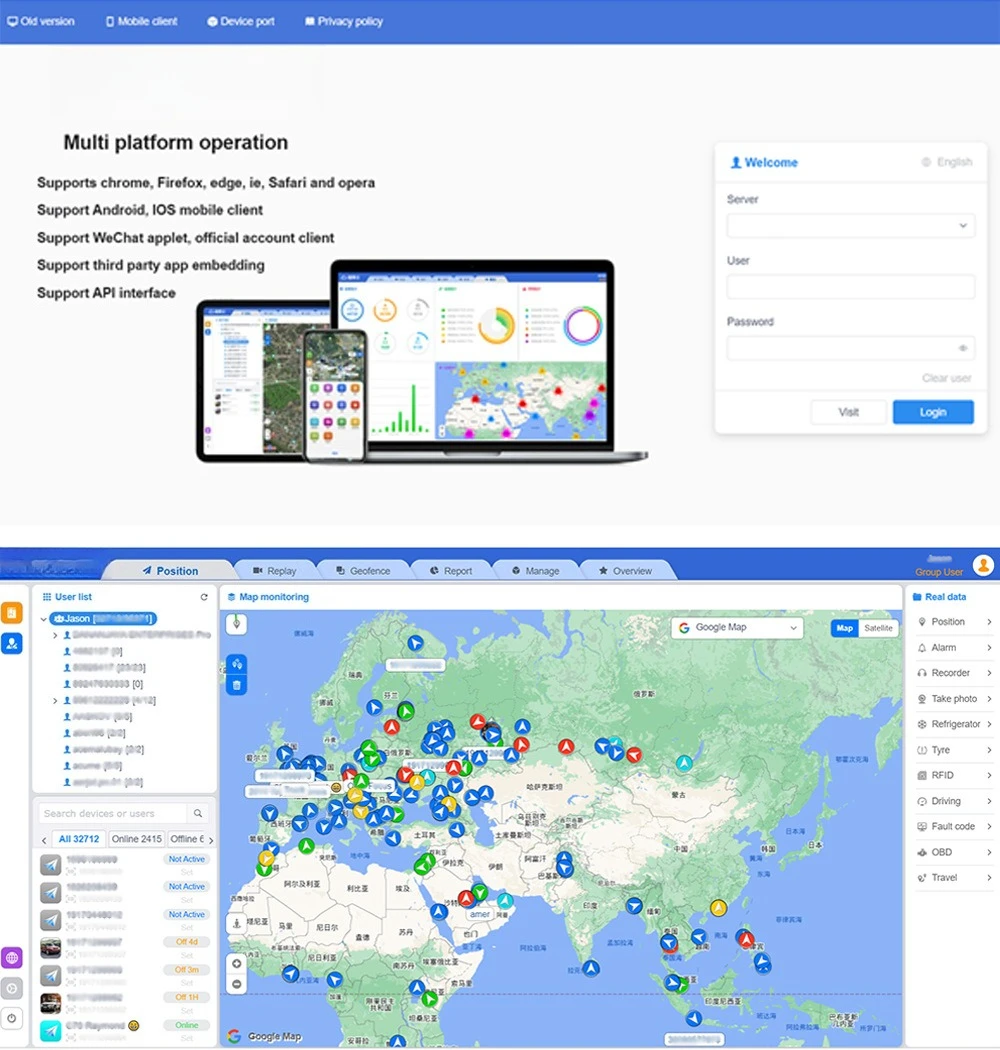
Task: Click the search magnifier icon for devices
Action: tap(198, 814)
